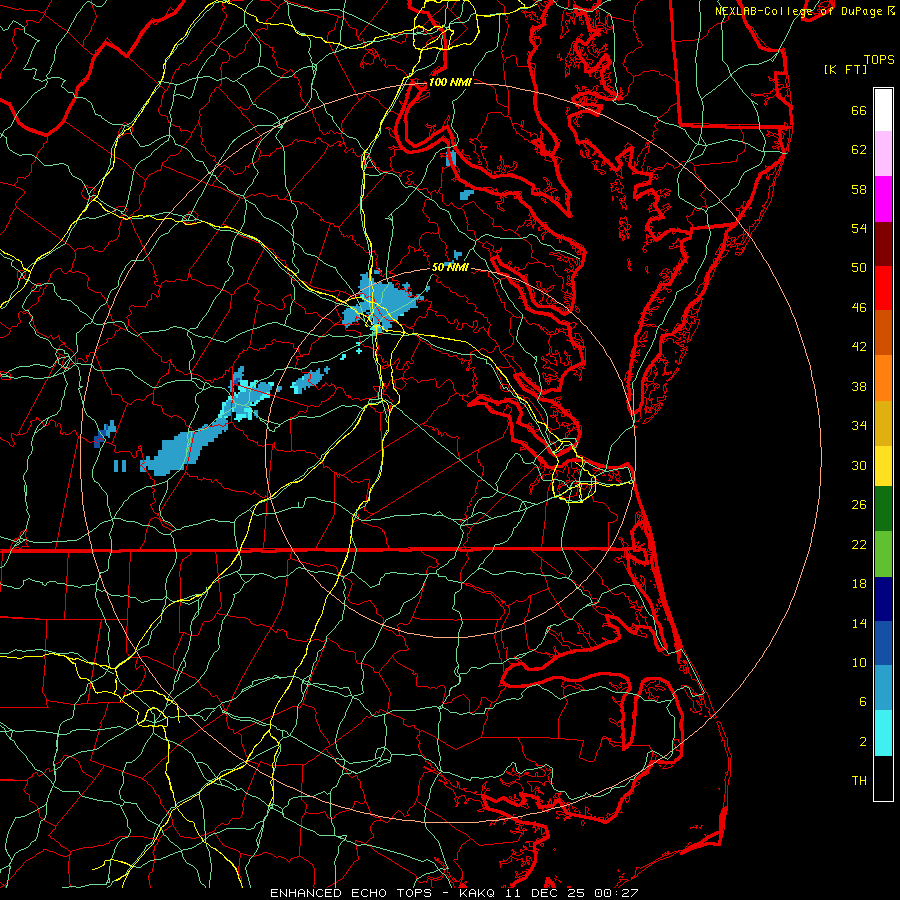The width and height of the screenshot is (900, 900).
Task: Select the dark maroon legend swatch
Action: [883, 244]
